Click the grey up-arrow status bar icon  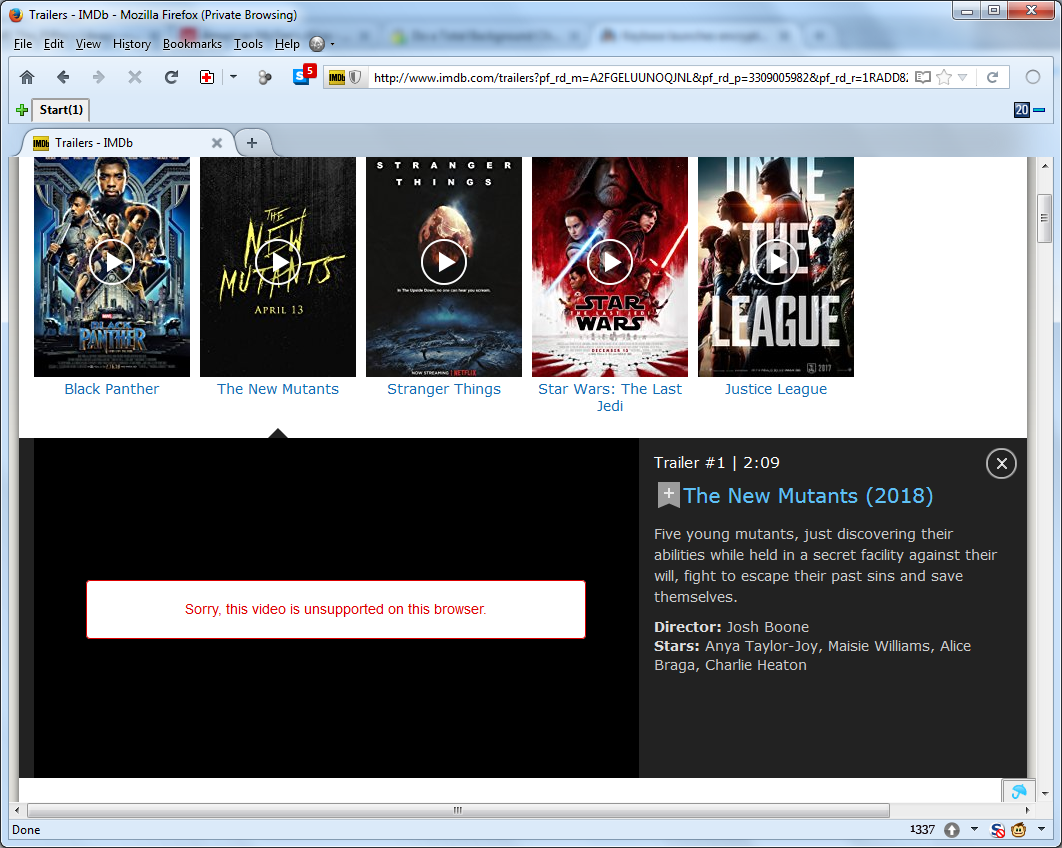click(952, 830)
